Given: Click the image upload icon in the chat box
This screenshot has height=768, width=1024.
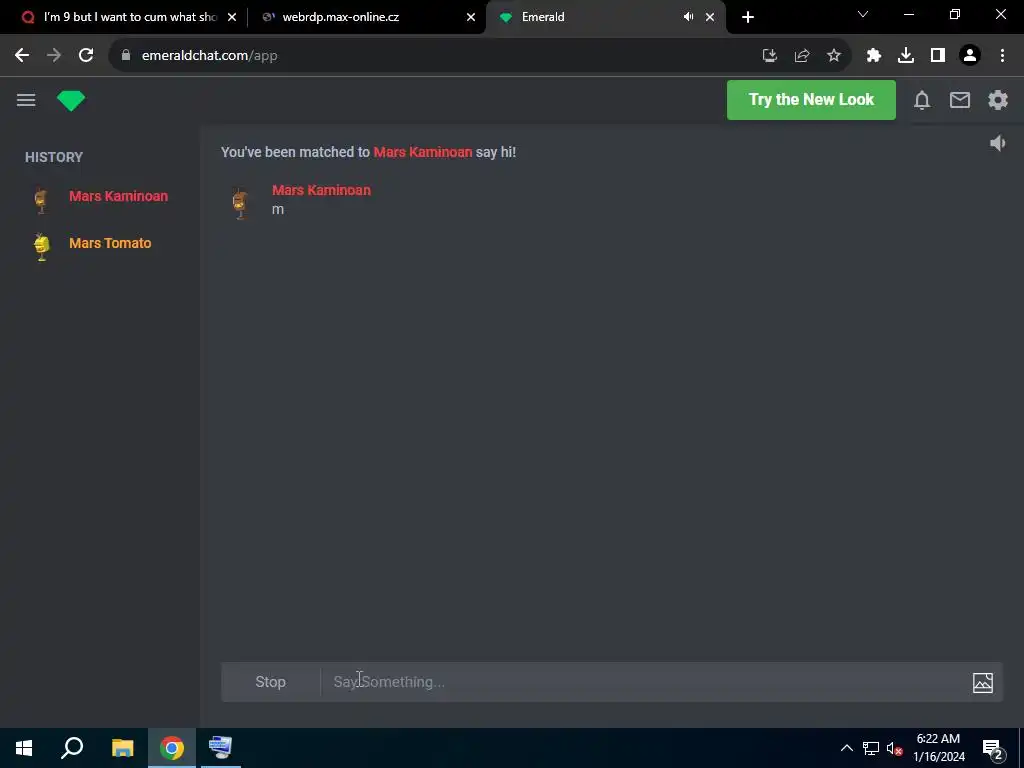Looking at the screenshot, I should click(x=982, y=682).
